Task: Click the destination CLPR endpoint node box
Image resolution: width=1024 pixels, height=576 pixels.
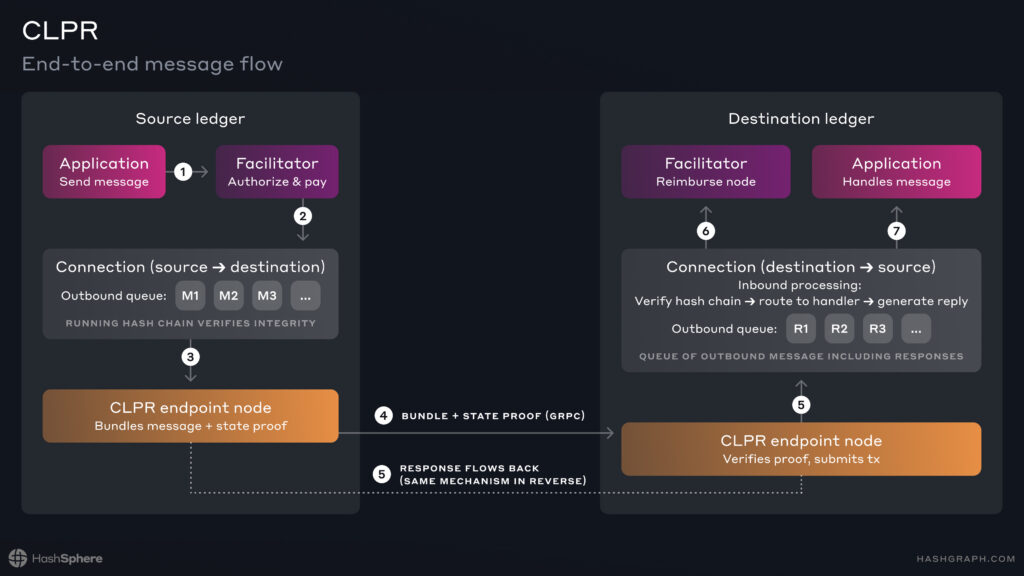Action: 801,449
